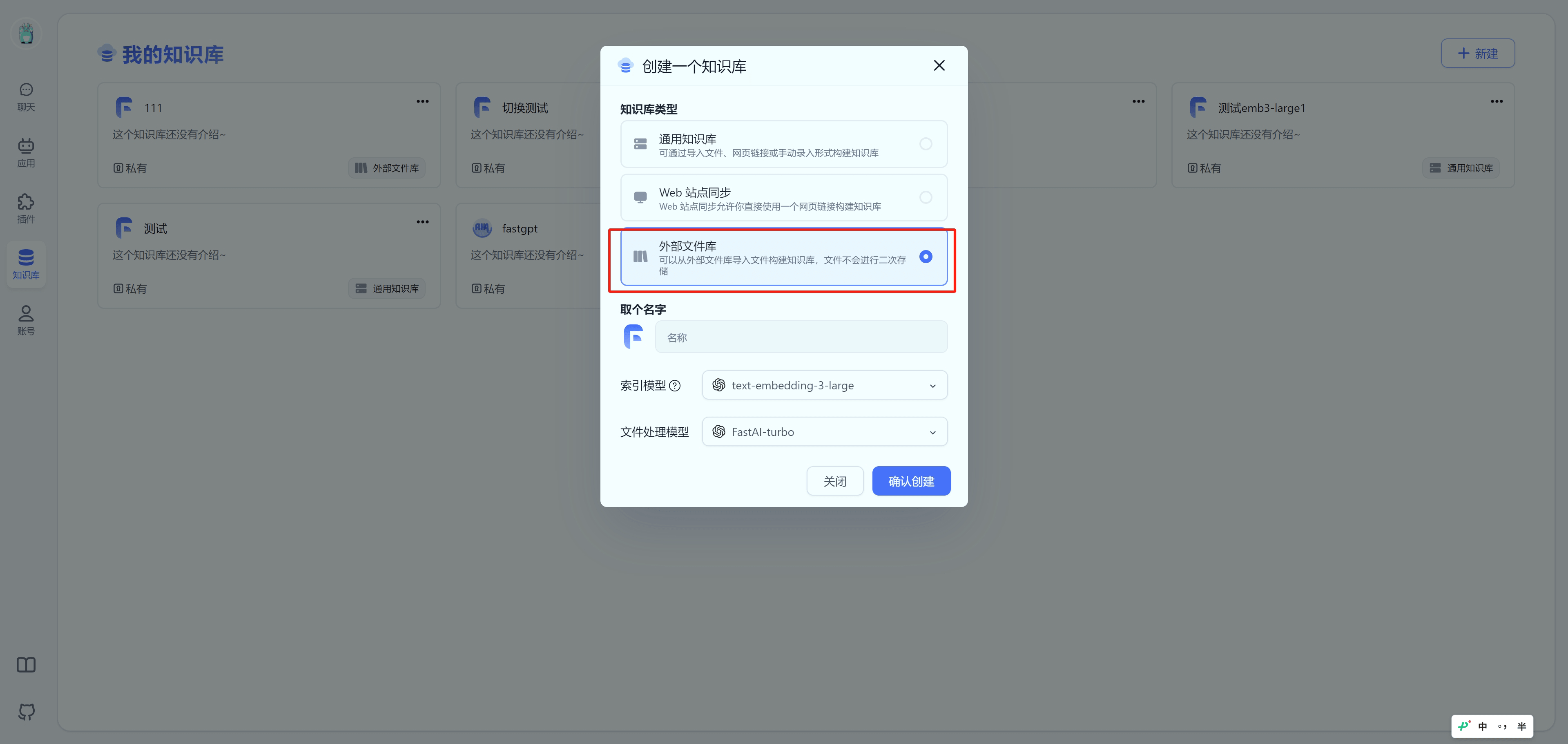Screen dimensions: 1568x744
Task: Click the help question mark next to index model
Action: click(x=674, y=386)
